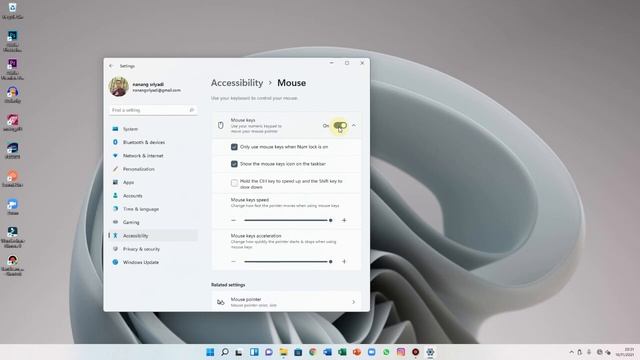Image resolution: width=640 pixels, height=360 pixels.
Task: Select Accessibility in the sidebar
Action: tap(153, 236)
